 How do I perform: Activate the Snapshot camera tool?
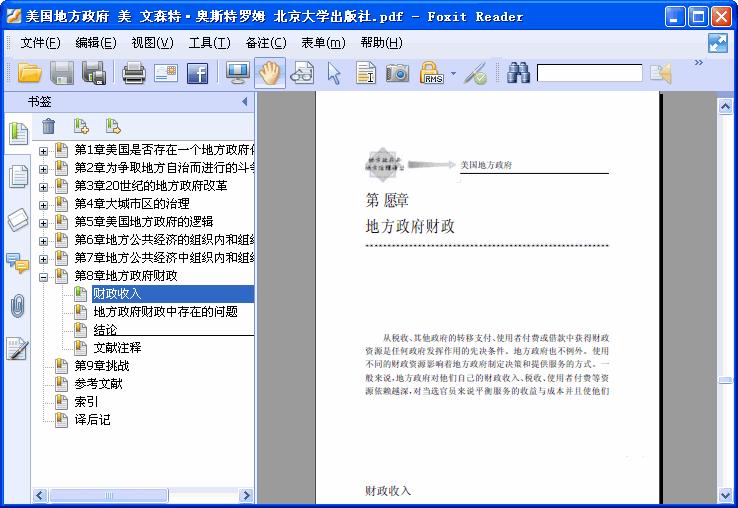tap(398, 73)
